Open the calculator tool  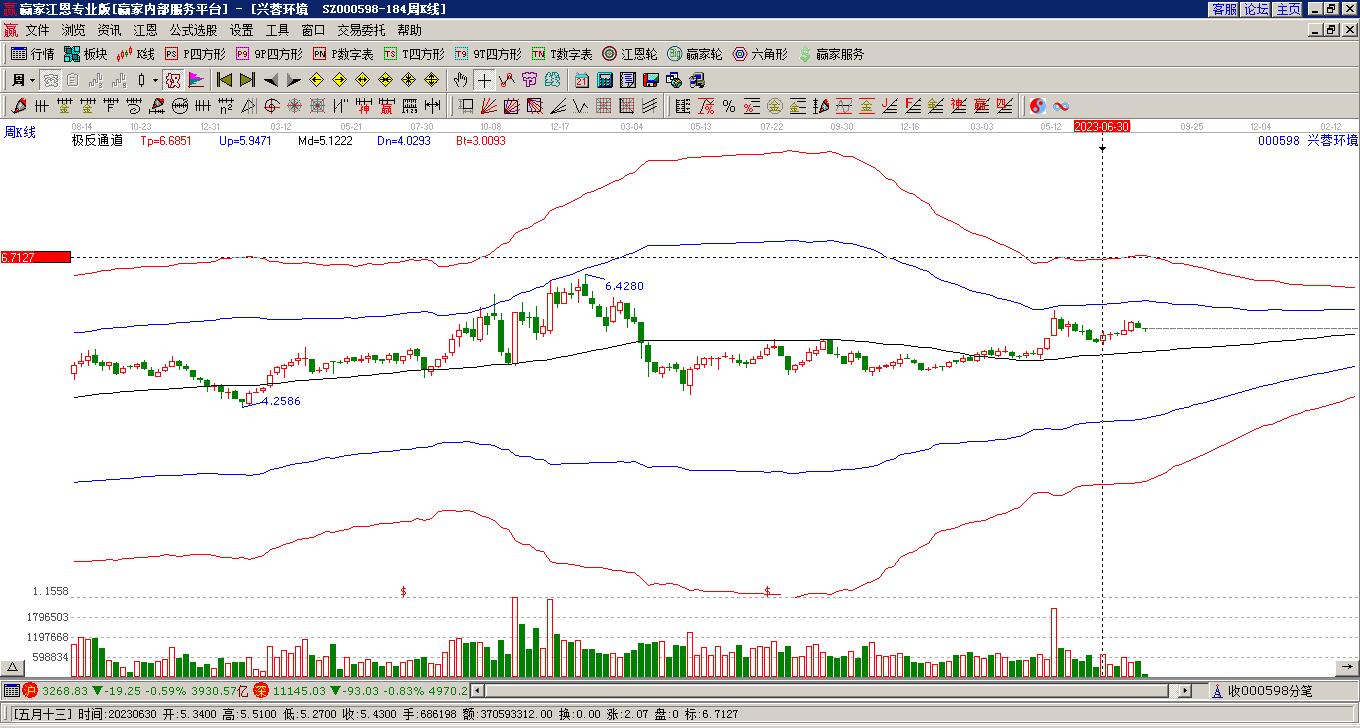point(605,80)
